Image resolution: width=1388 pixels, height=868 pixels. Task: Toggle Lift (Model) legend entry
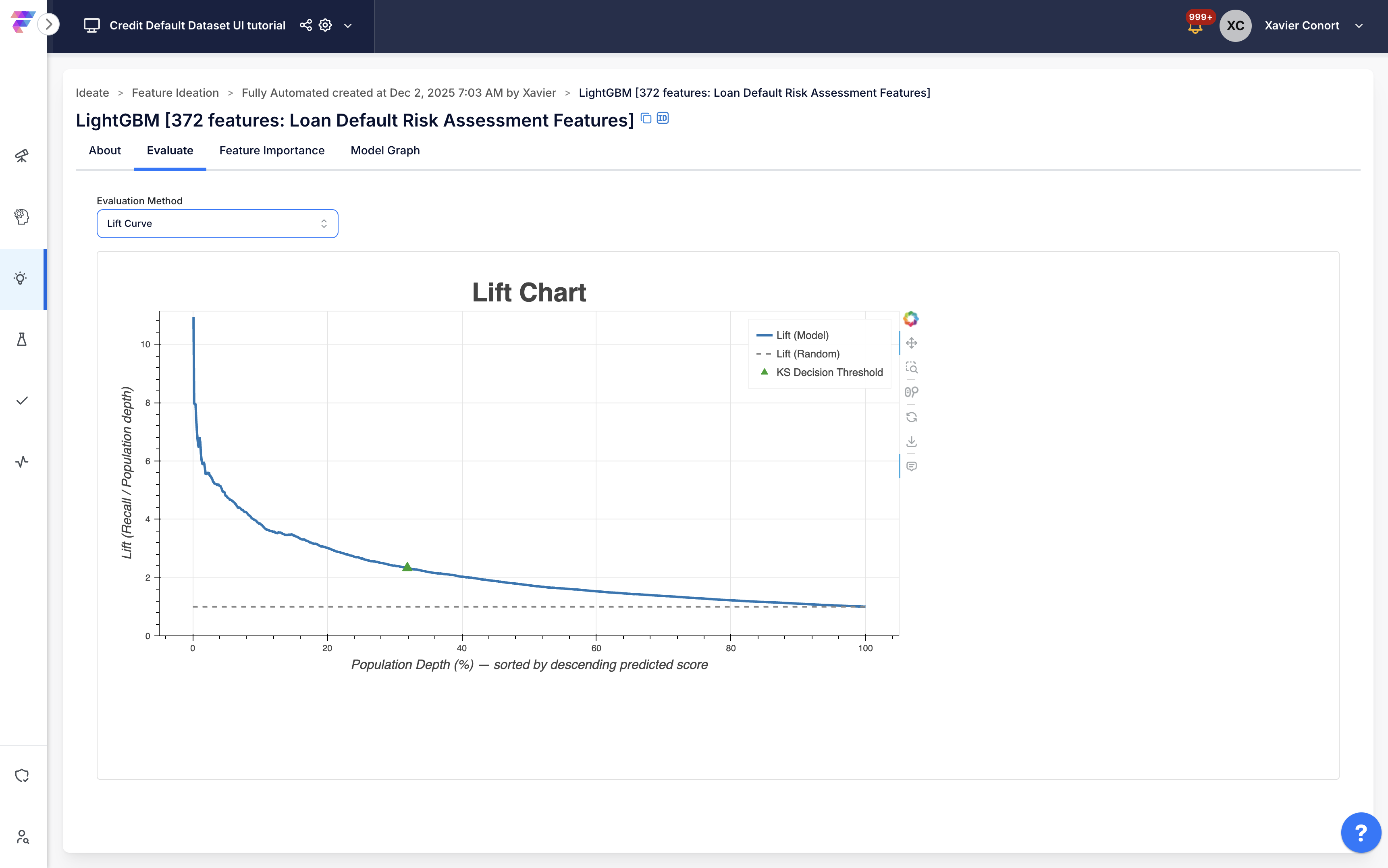(801, 335)
